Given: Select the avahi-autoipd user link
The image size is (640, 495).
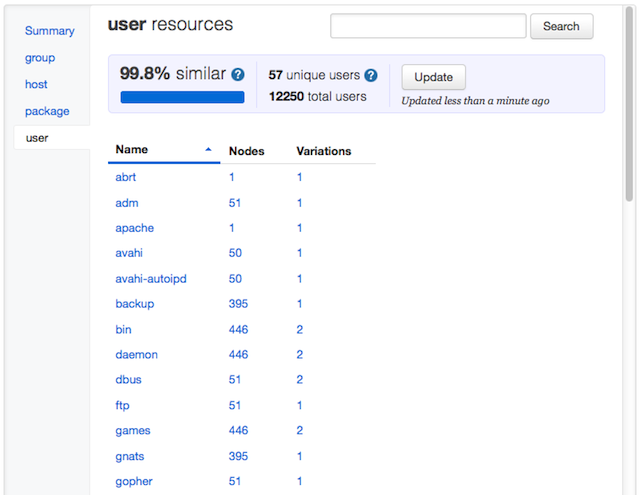Looking at the screenshot, I should tap(151, 279).
